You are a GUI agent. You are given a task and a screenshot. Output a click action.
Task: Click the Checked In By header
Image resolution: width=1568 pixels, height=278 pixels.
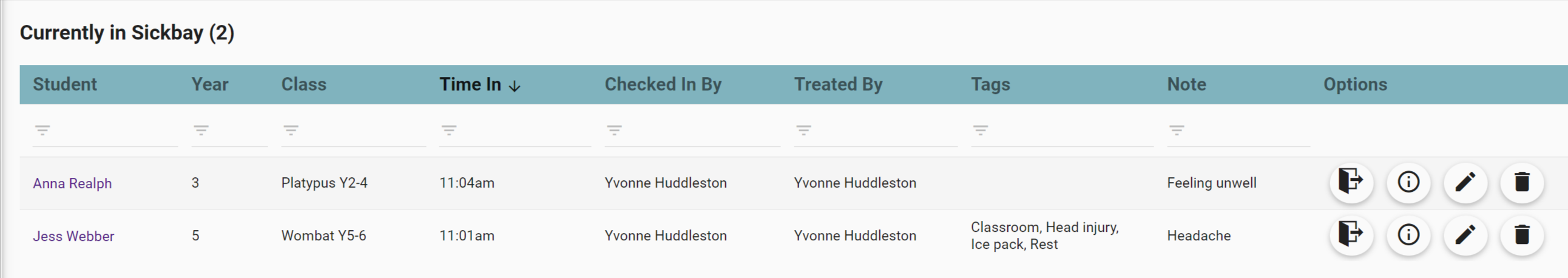coord(663,84)
